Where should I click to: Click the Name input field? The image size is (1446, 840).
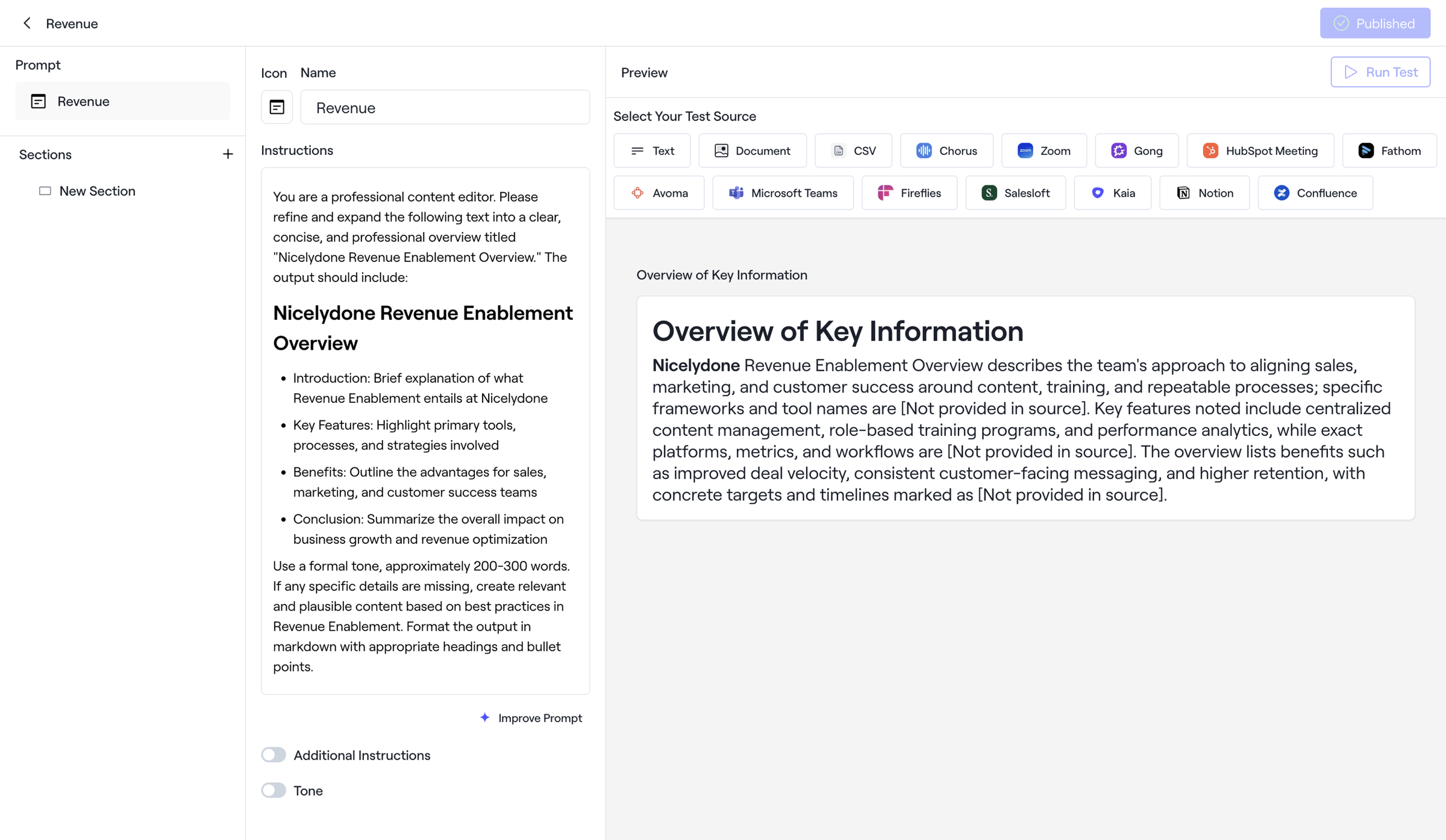[445, 107]
